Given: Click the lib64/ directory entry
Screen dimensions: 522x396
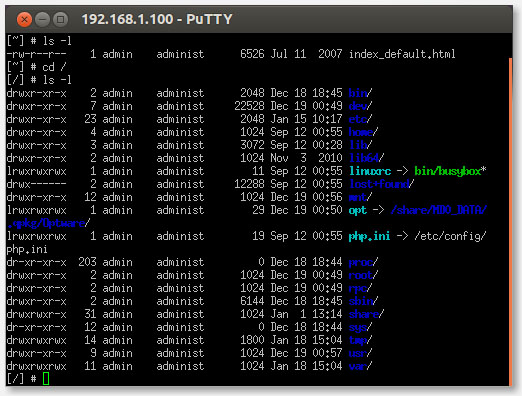Looking at the screenshot, I should [366, 158].
